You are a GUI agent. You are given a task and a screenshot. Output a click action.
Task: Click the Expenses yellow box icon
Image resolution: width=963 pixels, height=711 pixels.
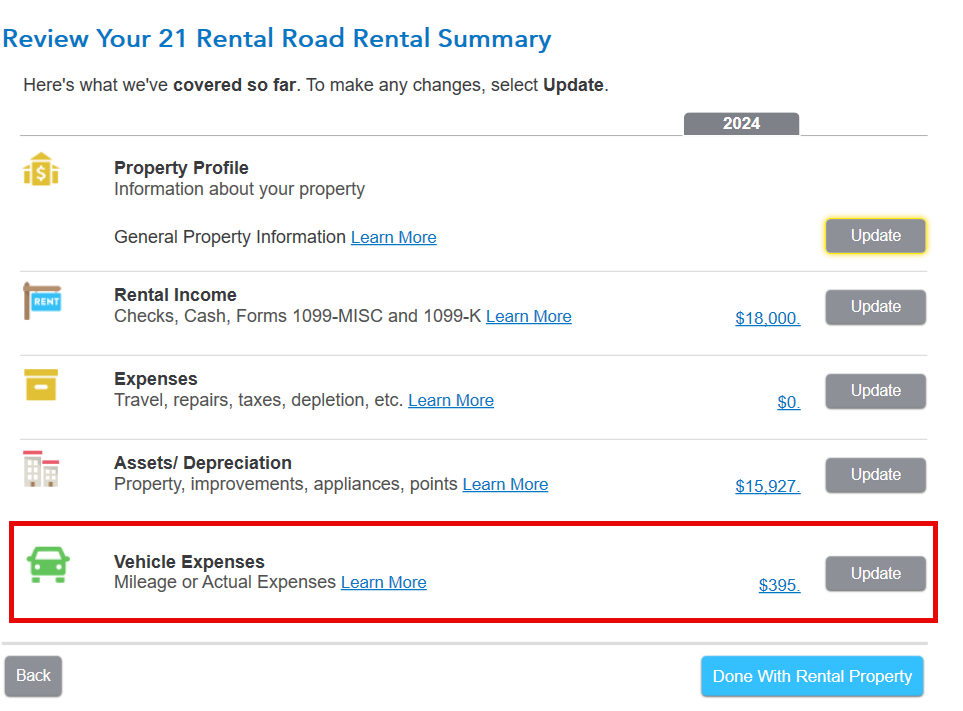[x=41, y=384]
